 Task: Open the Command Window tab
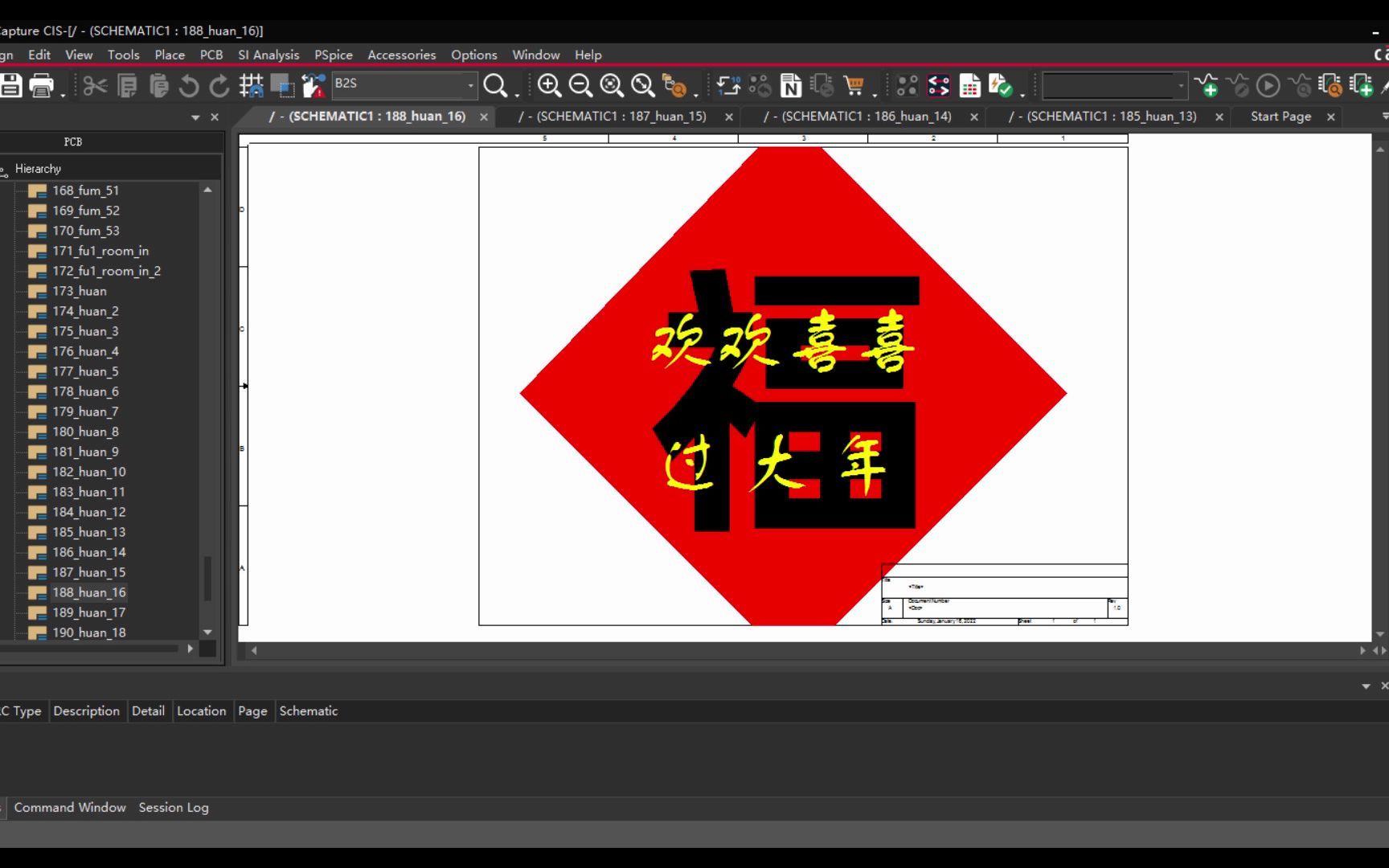(70, 807)
